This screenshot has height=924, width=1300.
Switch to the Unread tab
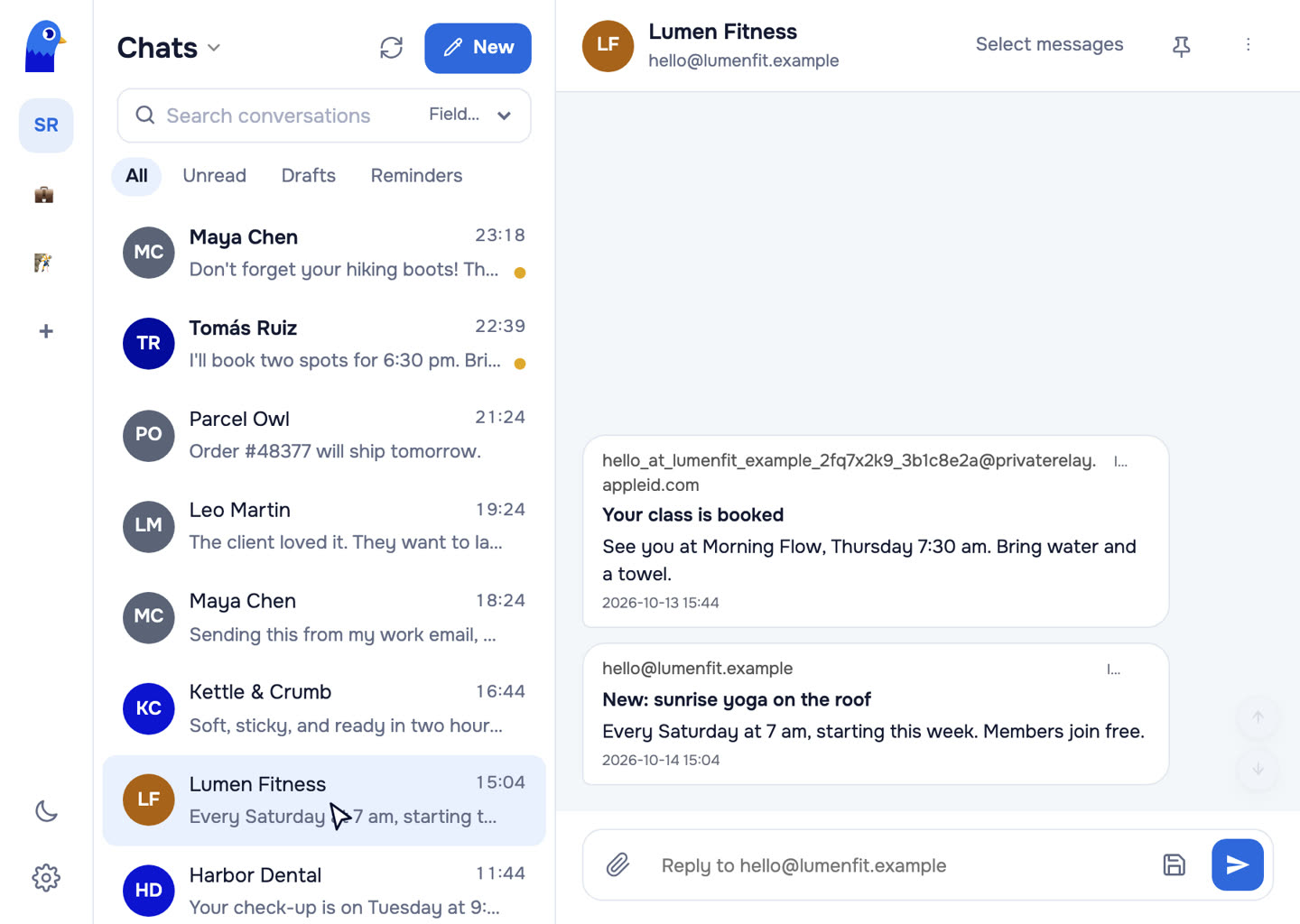pos(214,176)
